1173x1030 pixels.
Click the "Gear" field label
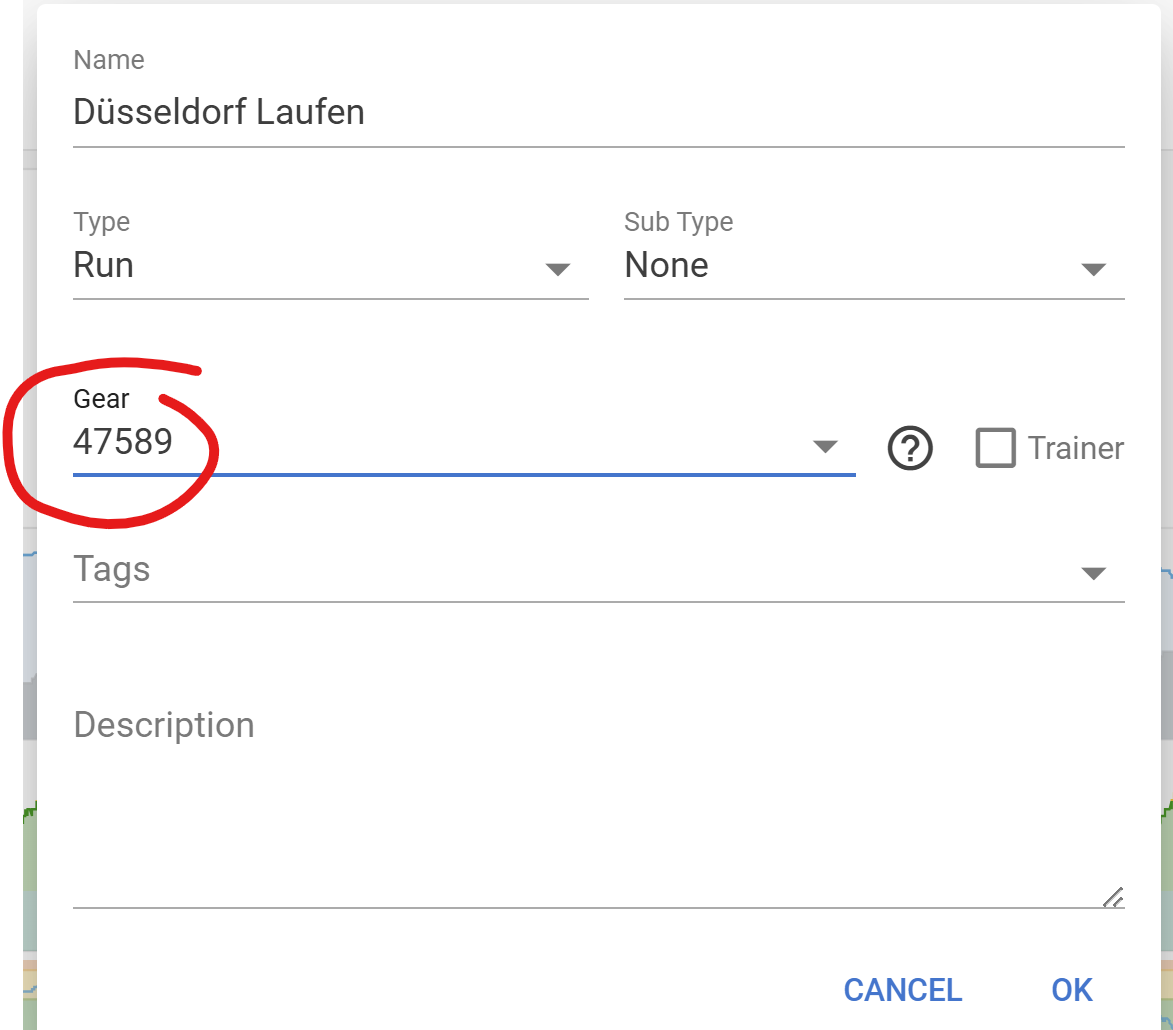tap(101, 399)
